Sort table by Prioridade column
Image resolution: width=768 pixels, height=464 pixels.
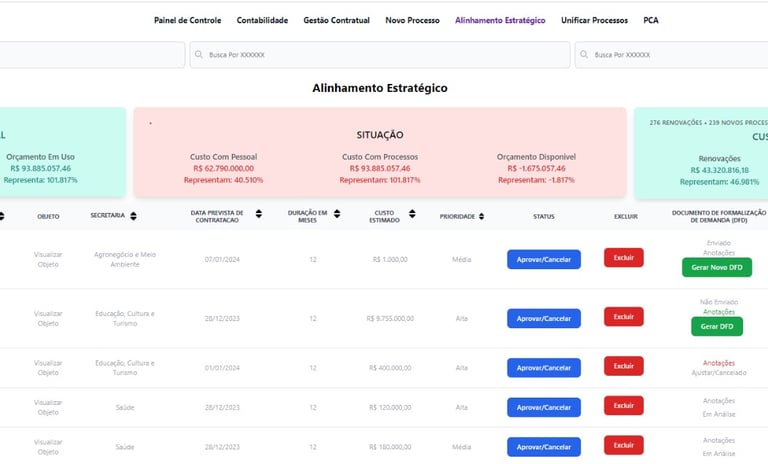(x=482, y=216)
